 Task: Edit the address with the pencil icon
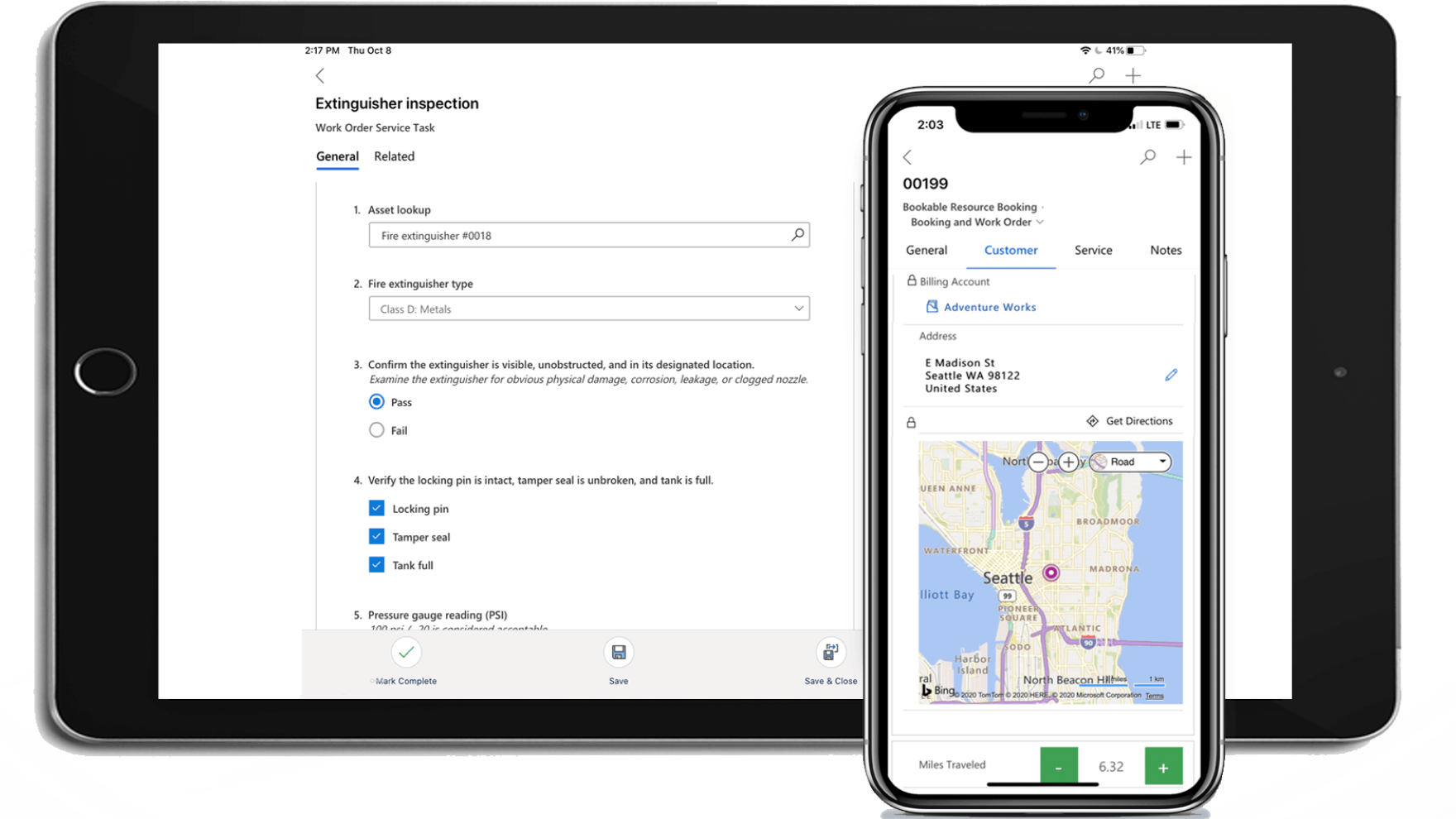click(1171, 375)
